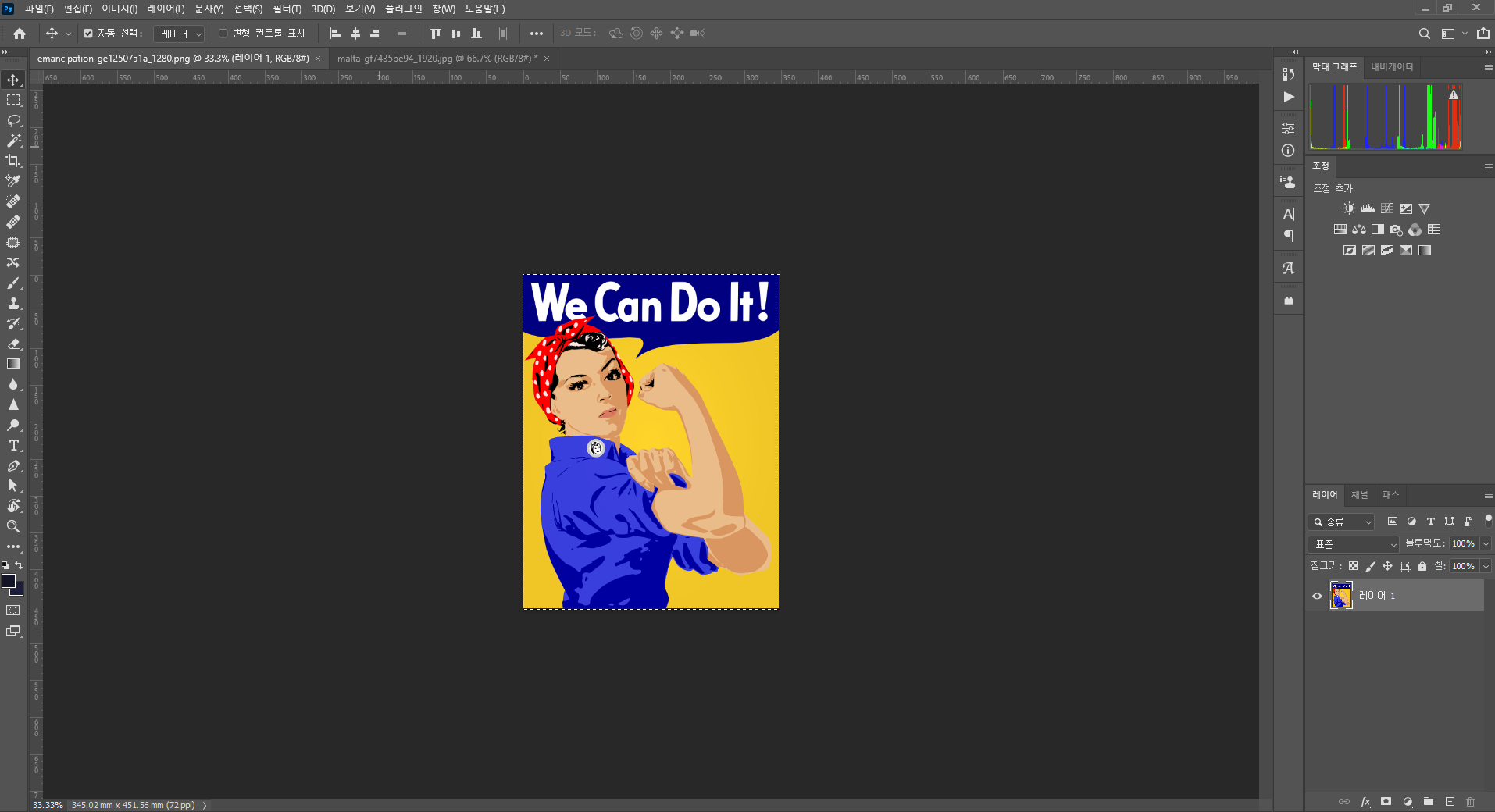Select the Dodge tool
Viewport: 1495px width, 812px height.
[13, 425]
